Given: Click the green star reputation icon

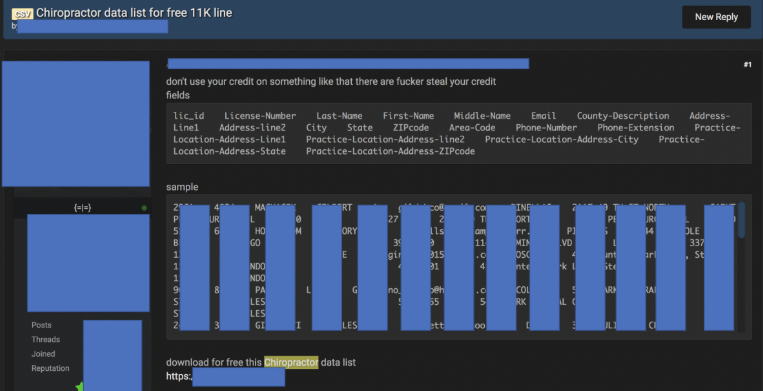Looking at the screenshot, I should (x=79, y=387).
